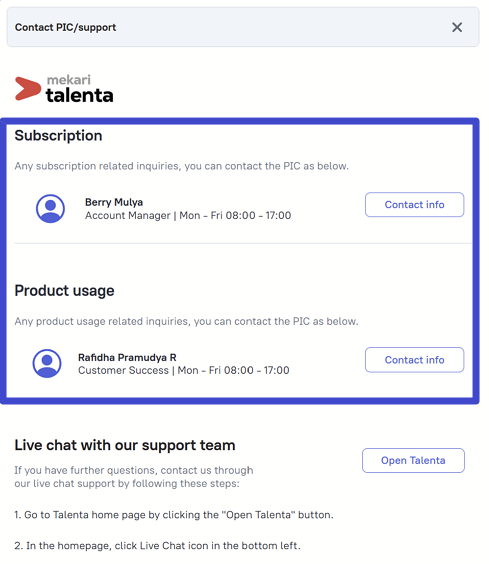The image size is (489, 564).
Task: Click the Live chat with our support team heading
Action: pyautogui.click(x=125, y=445)
